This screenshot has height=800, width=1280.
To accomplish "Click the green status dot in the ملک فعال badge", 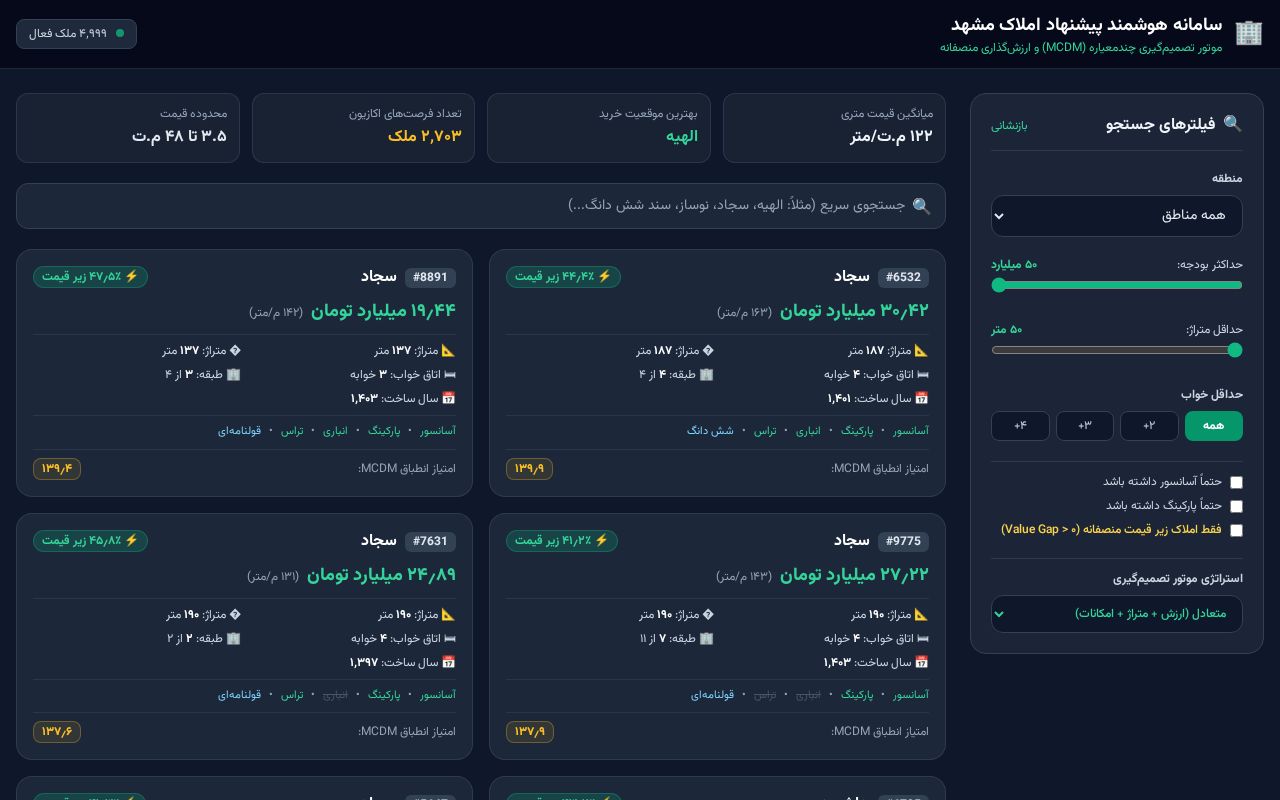I will tap(120, 33).
